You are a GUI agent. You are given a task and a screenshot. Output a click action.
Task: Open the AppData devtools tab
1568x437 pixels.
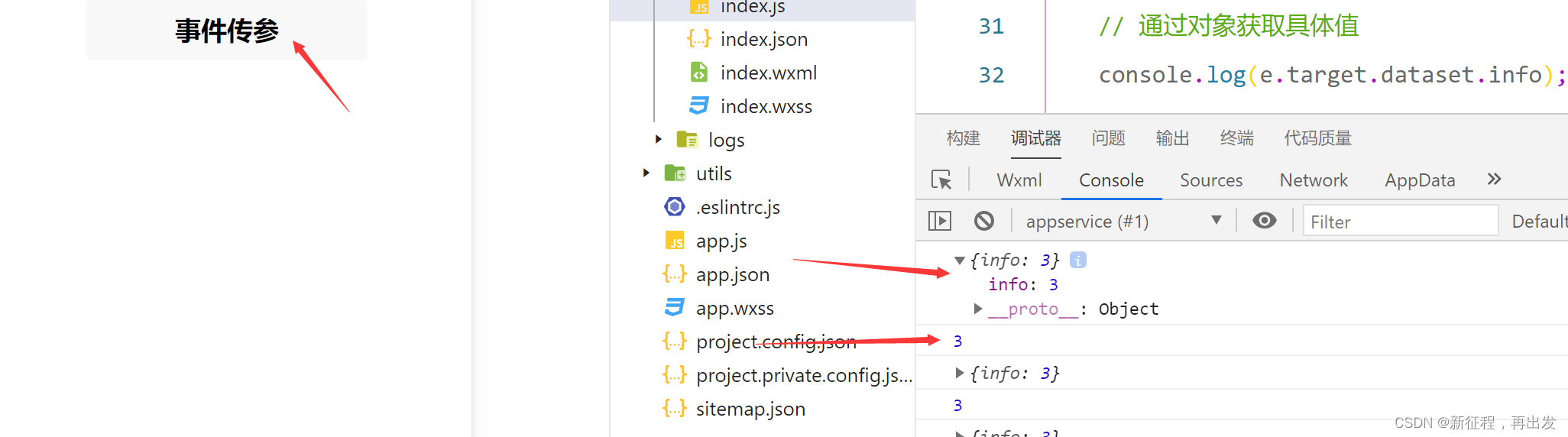1420,180
